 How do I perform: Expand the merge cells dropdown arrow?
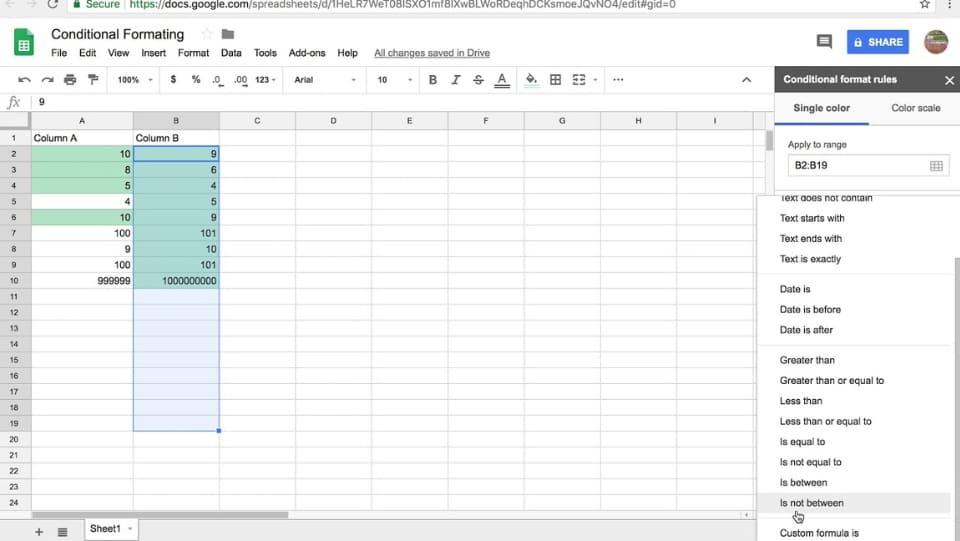click(594, 80)
